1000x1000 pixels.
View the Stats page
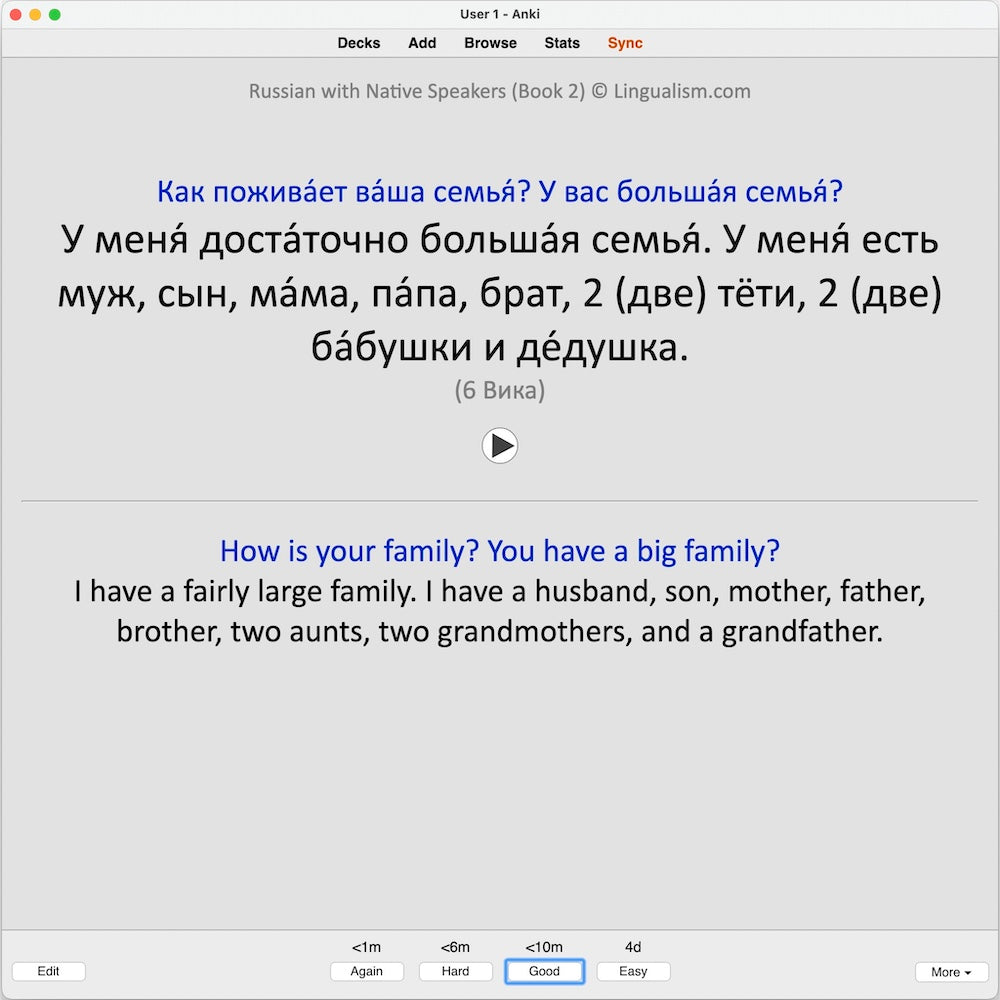coord(562,43)
